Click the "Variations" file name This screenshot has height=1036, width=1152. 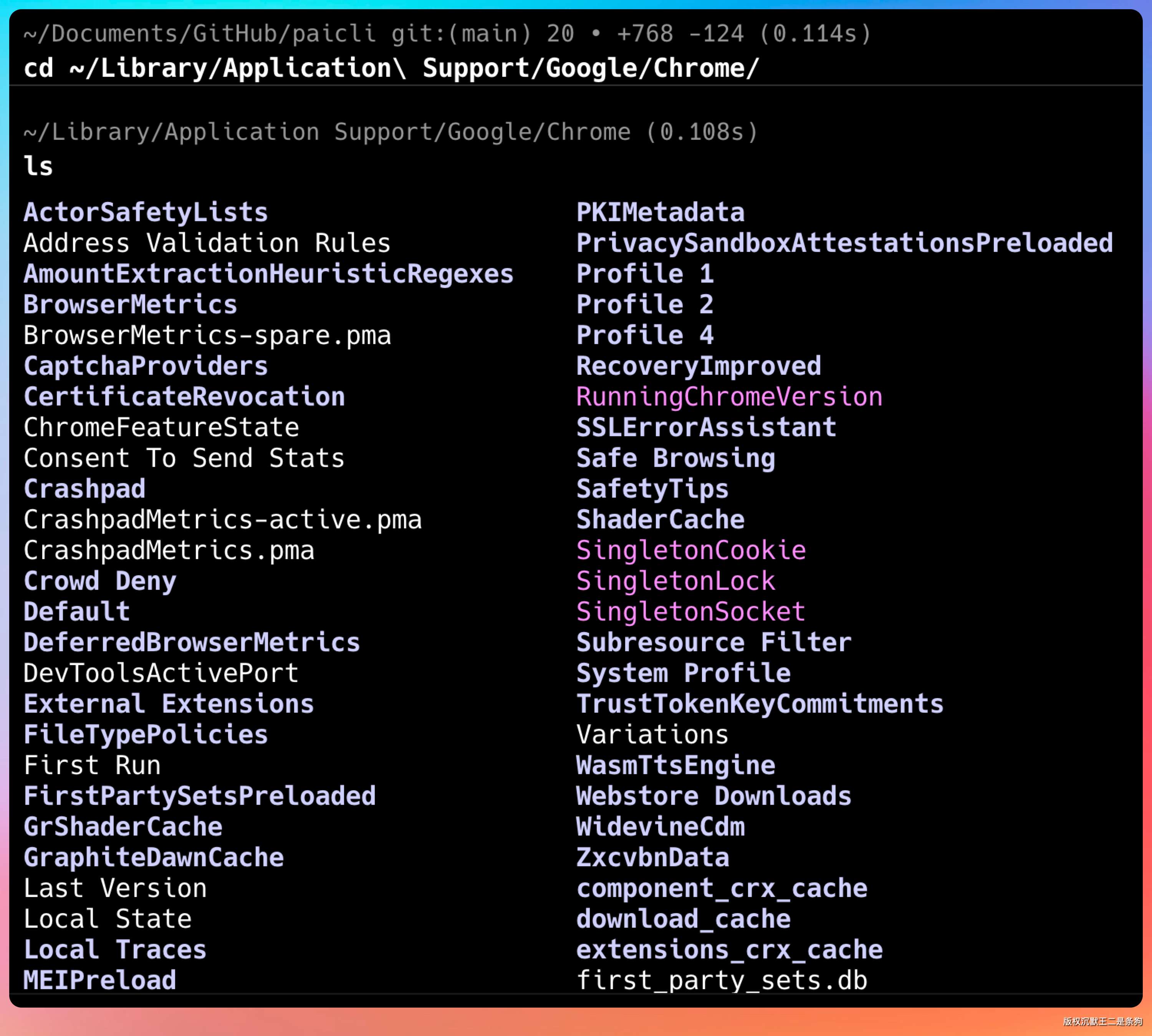(x=653, y=735)
